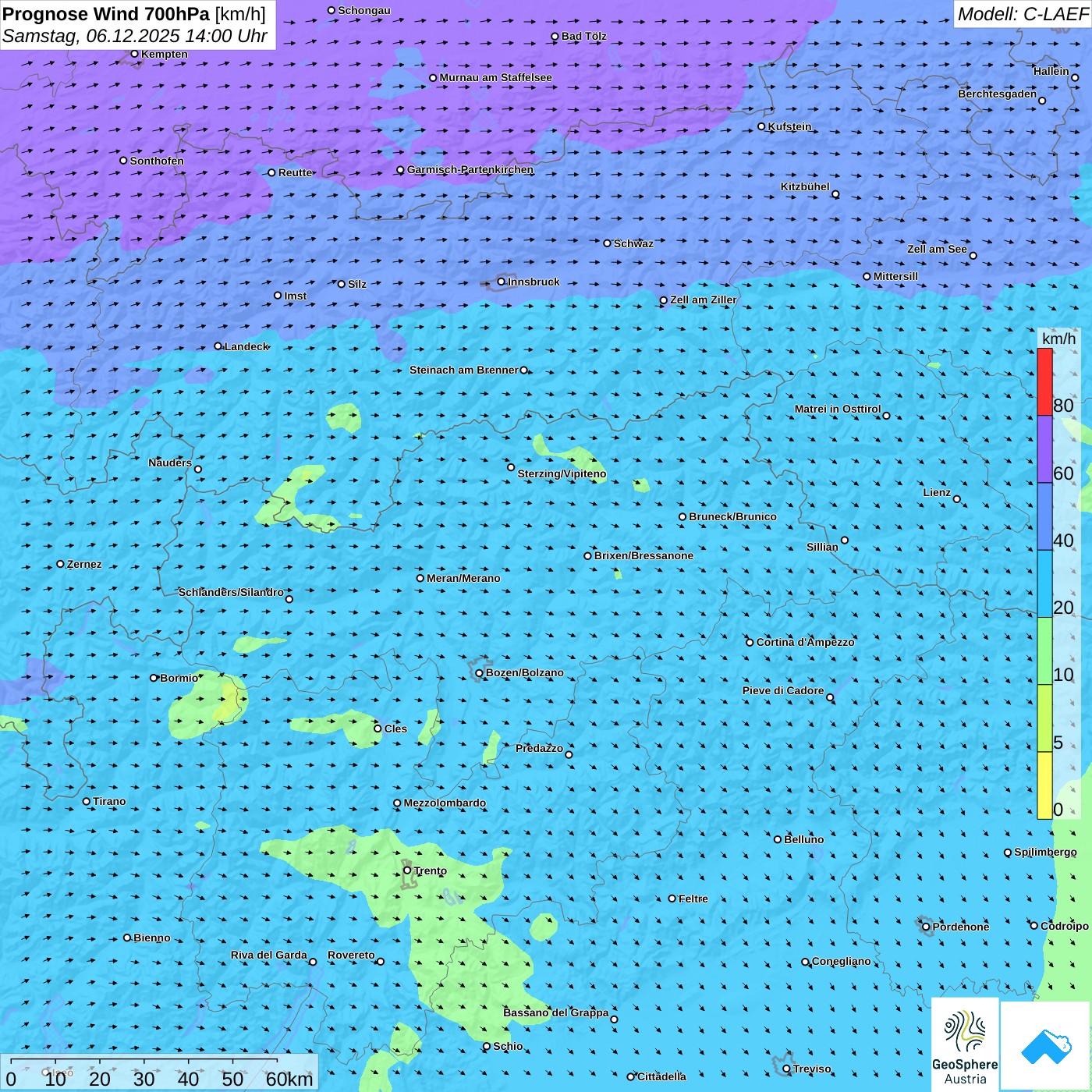Select the Tirano city marker dot

click(87, 801)
